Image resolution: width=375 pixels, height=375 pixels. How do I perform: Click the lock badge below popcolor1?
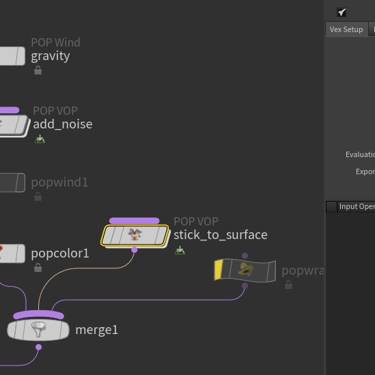click(38, 267)
